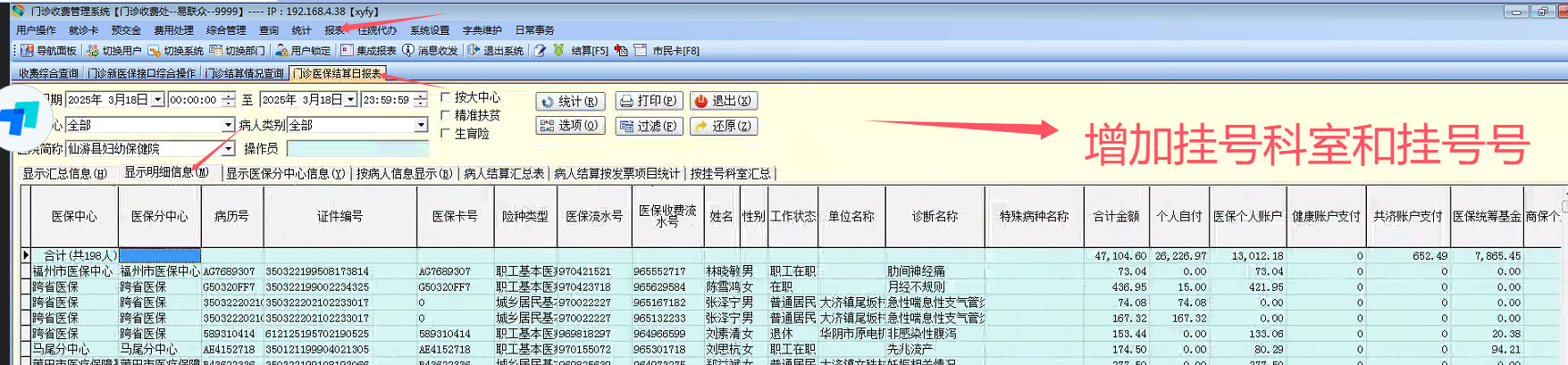Open the 日常事务 menu

click(x=534, y=30)
